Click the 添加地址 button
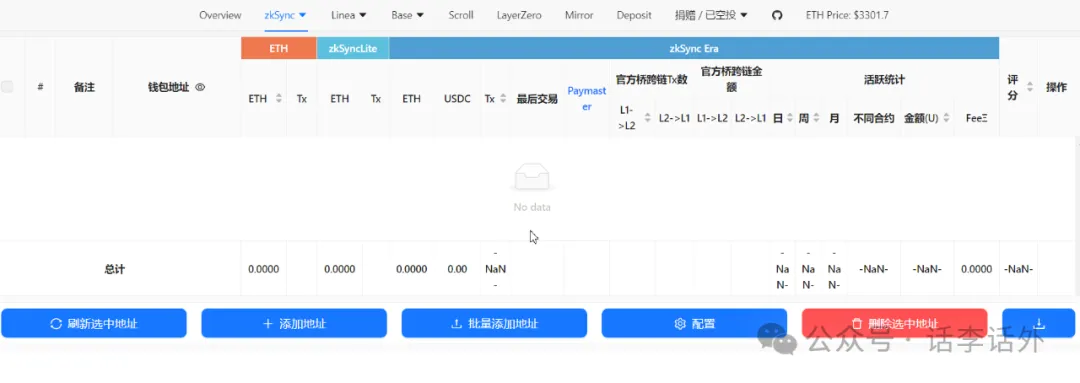The height and width of the screenshot is (383, 1080). pos(294,323)
